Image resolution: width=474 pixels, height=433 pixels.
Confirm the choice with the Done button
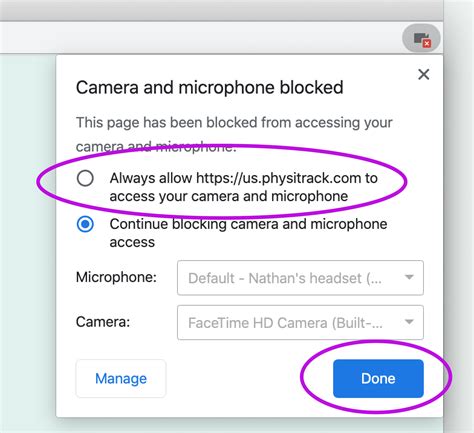click(x=378, y=378)
